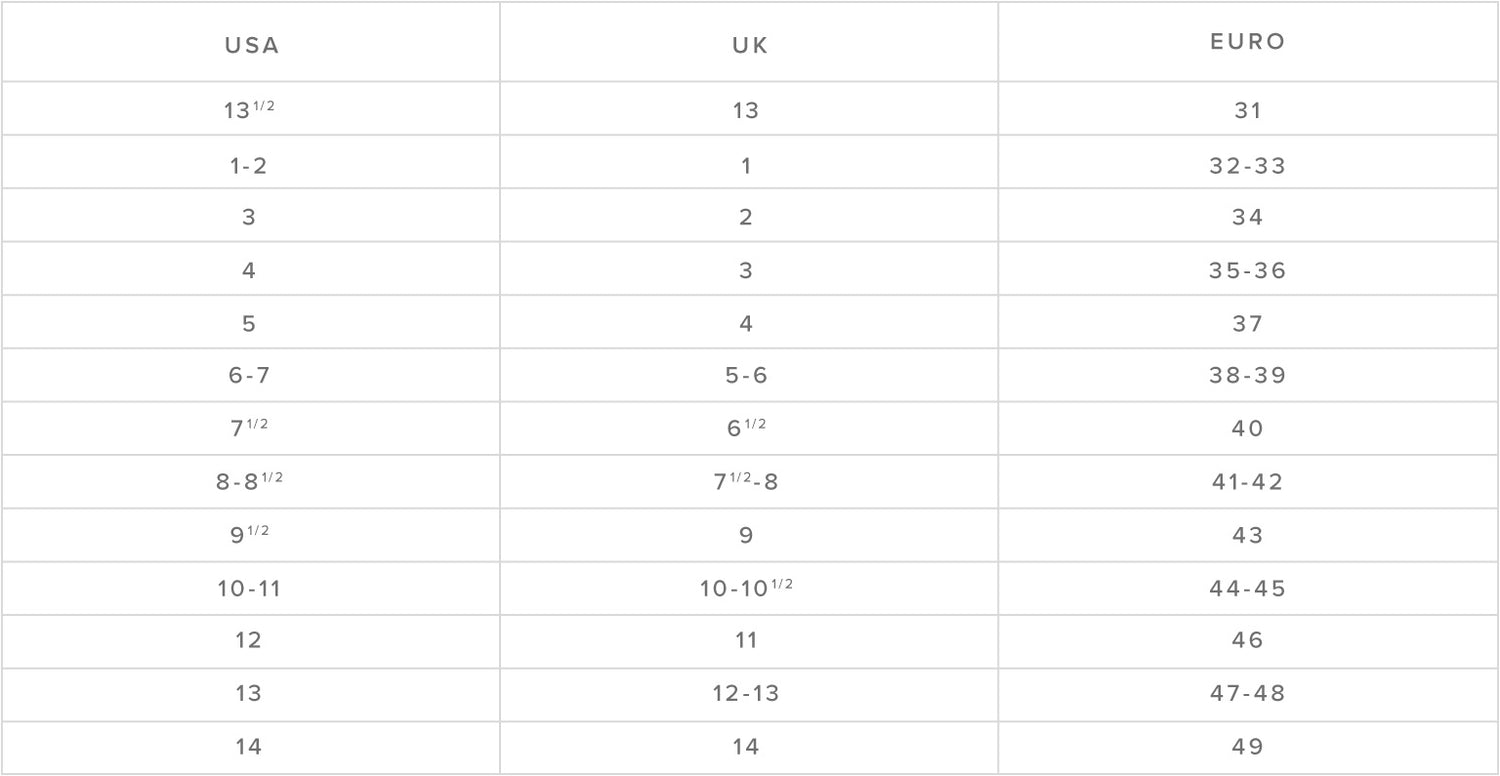
Task: Click USA size 8-8½ cell
Action: pyautogui.click(x=249, y=482)
